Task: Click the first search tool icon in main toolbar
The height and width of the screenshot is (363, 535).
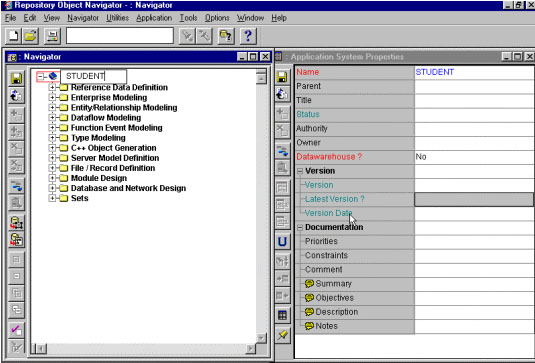Action: [x=187, y=36]
